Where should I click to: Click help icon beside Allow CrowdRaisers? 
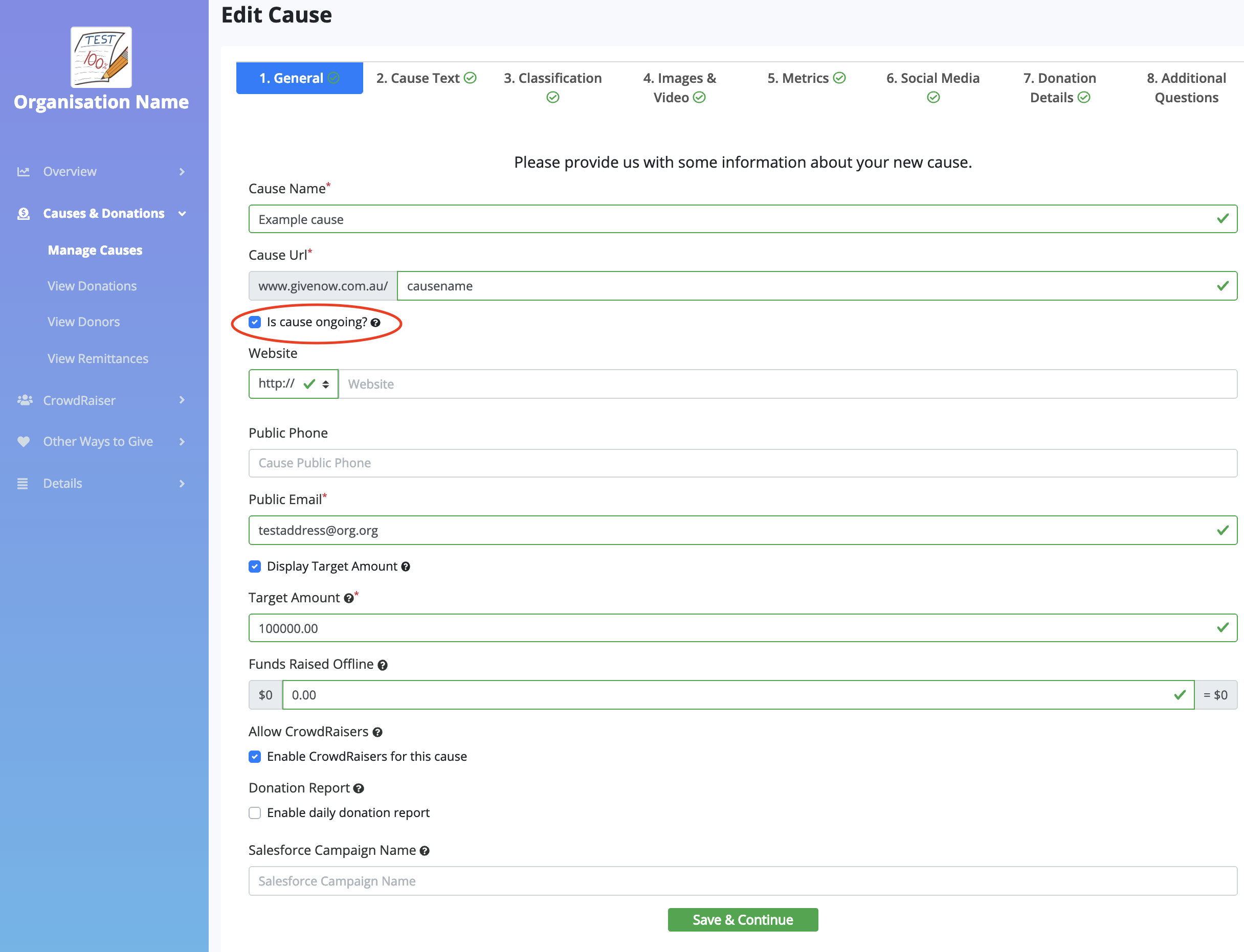point(377,732)
